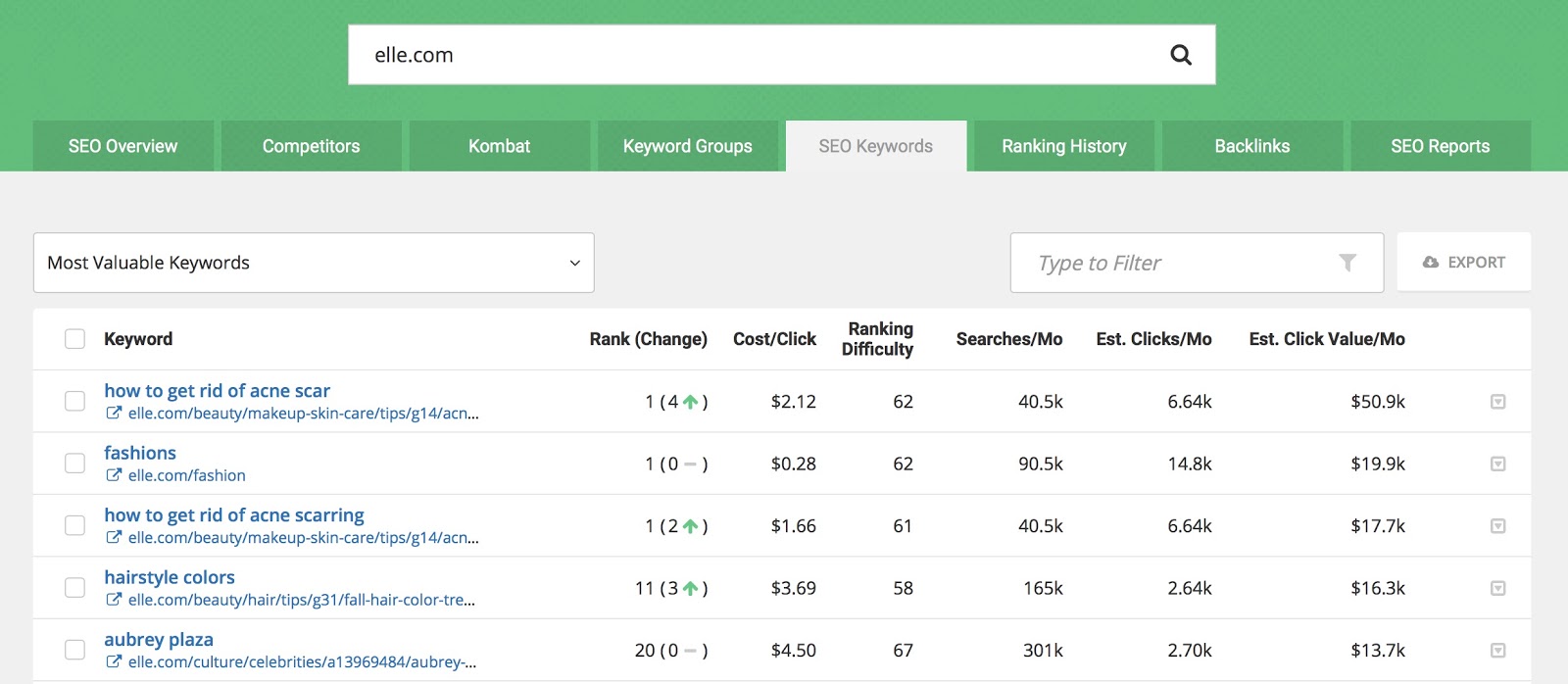This screenshot has width=1568, height=684.
Task: Click the cloud icon on Export button
Action: click(x=1431, y=263)
